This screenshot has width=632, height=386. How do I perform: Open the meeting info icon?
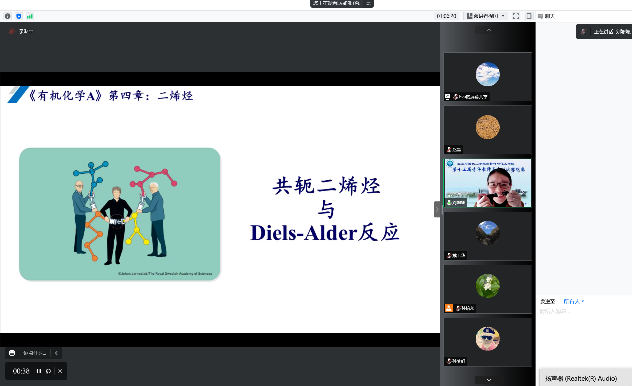(7, 16)
